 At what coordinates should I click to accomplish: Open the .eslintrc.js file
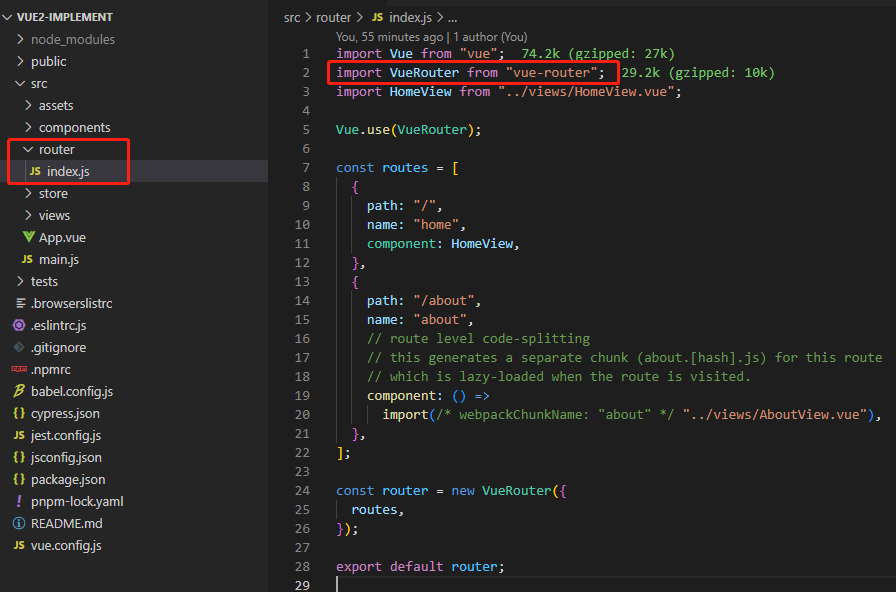click(x=134, y=325)
